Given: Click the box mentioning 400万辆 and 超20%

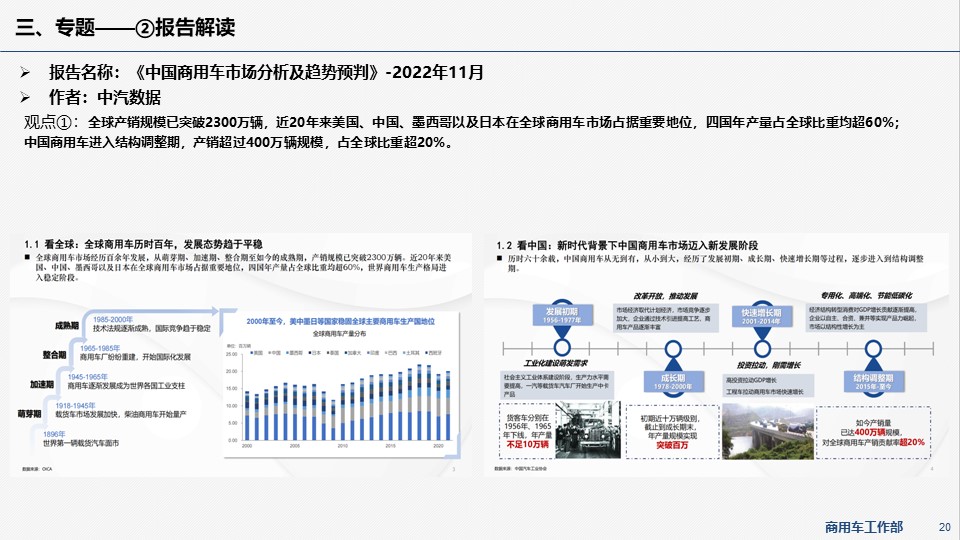Looking at the screenshot, I should pyautogui.click(x=874, y=432).
